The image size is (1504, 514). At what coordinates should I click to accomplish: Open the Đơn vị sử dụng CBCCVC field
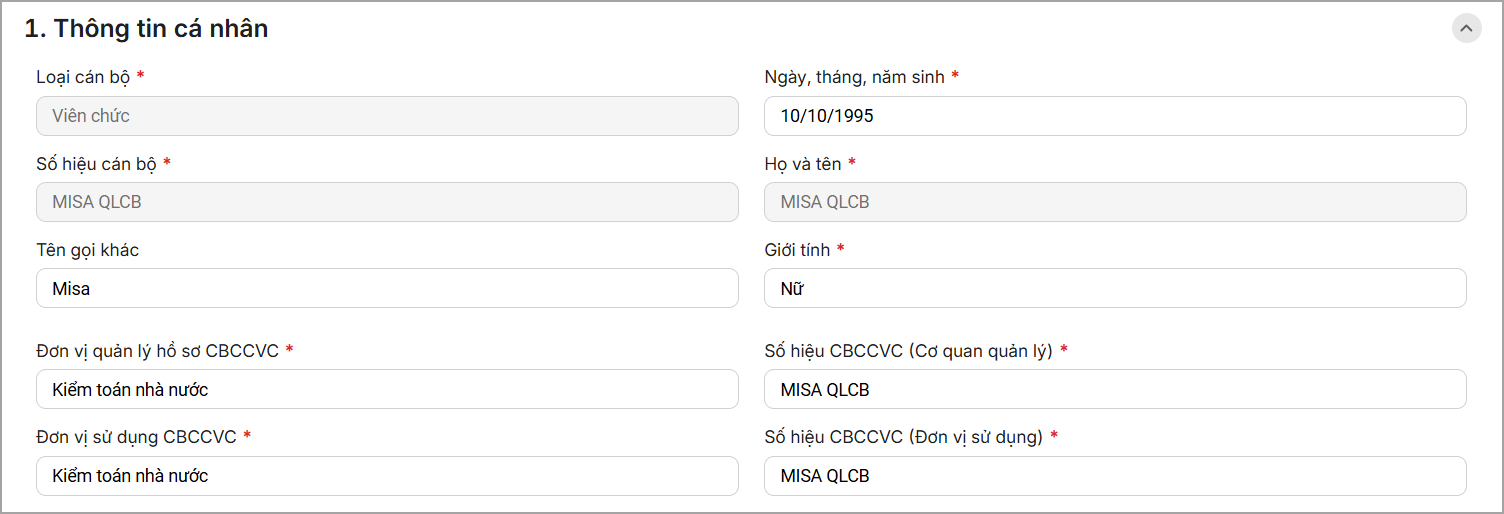[x=387, y=476]
